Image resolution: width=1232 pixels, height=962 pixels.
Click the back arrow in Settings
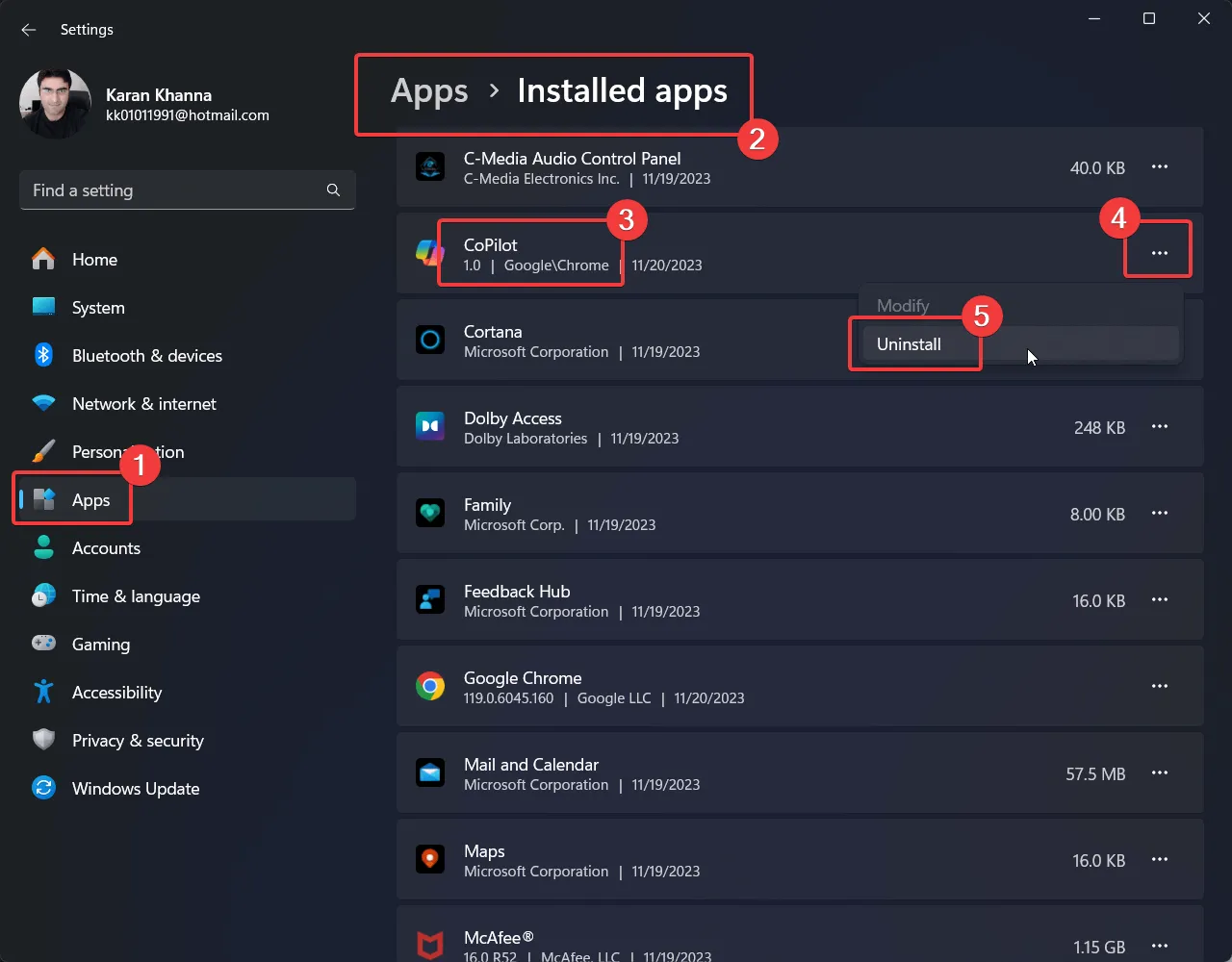(29, 30)
